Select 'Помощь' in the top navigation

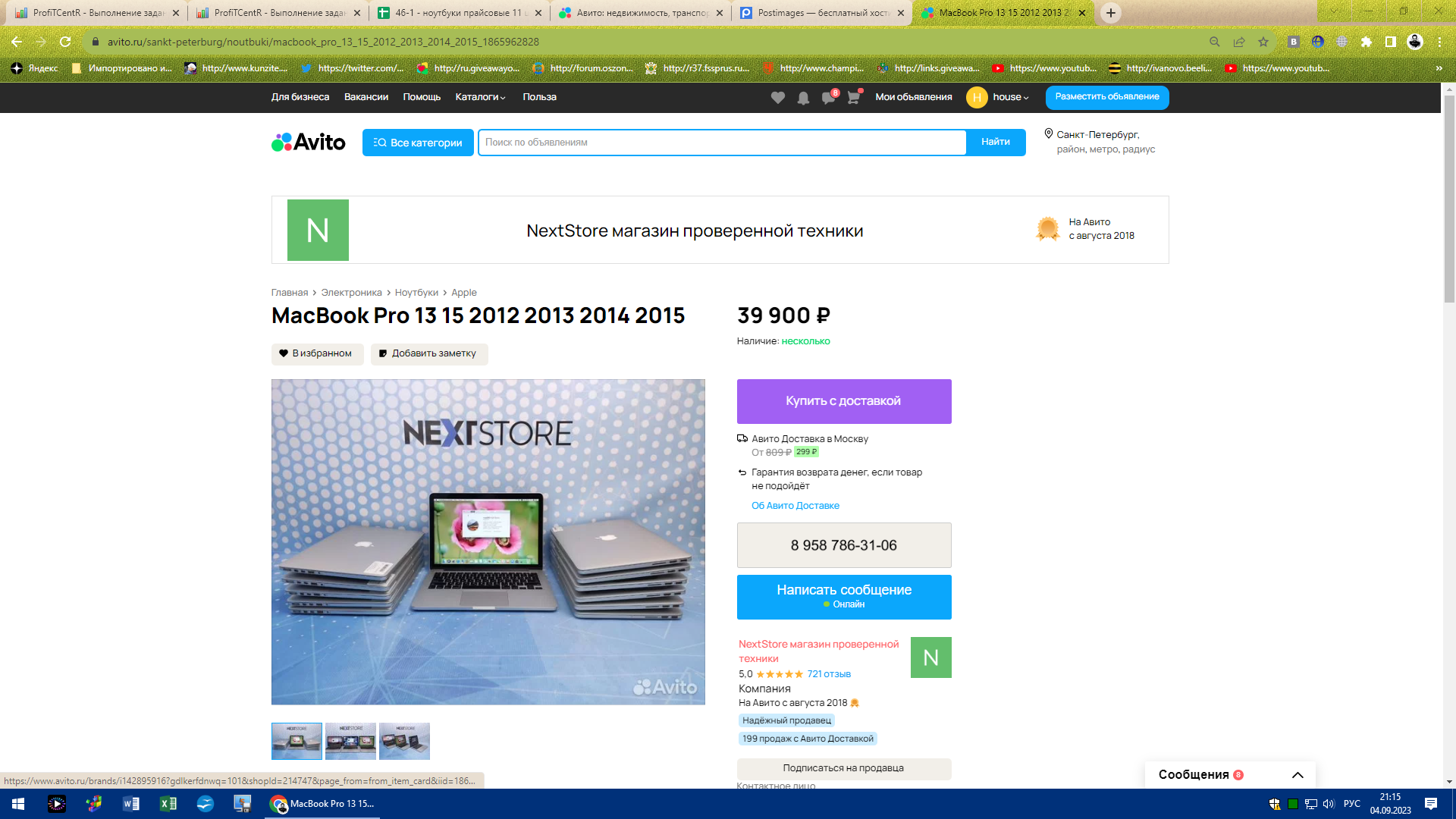[x=422, y=97]
